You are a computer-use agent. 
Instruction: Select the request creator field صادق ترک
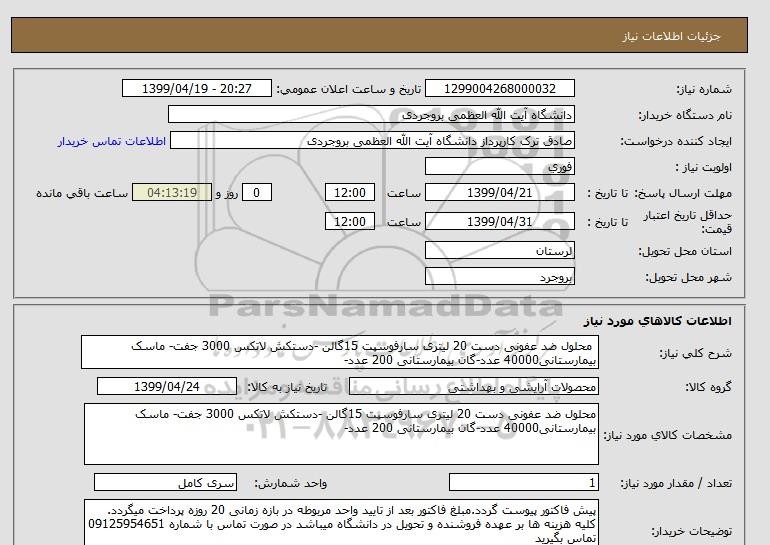click(372, 141)
